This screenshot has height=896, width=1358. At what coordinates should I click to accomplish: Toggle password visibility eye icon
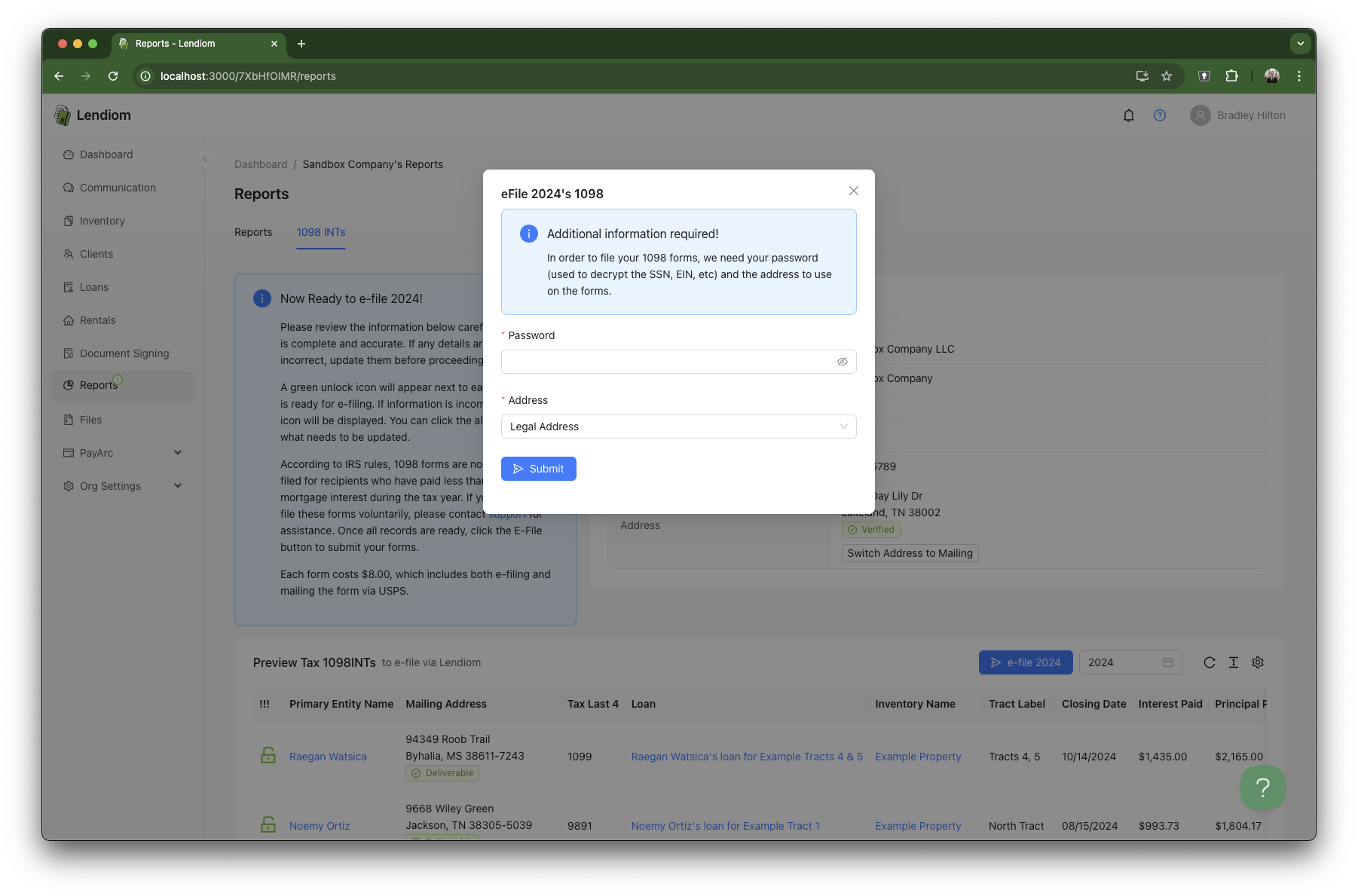click(842, 362)
